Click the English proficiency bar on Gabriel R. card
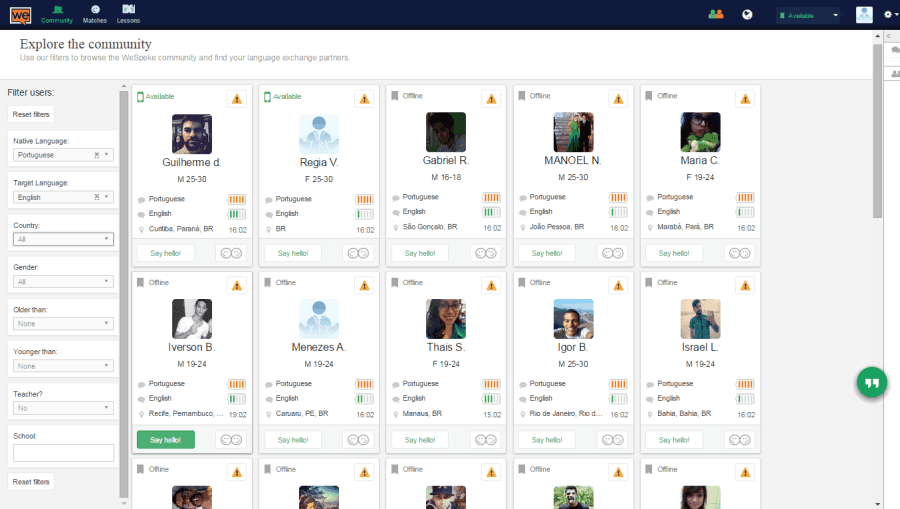This screenshot has width=900, height=509. pos(491,212)
